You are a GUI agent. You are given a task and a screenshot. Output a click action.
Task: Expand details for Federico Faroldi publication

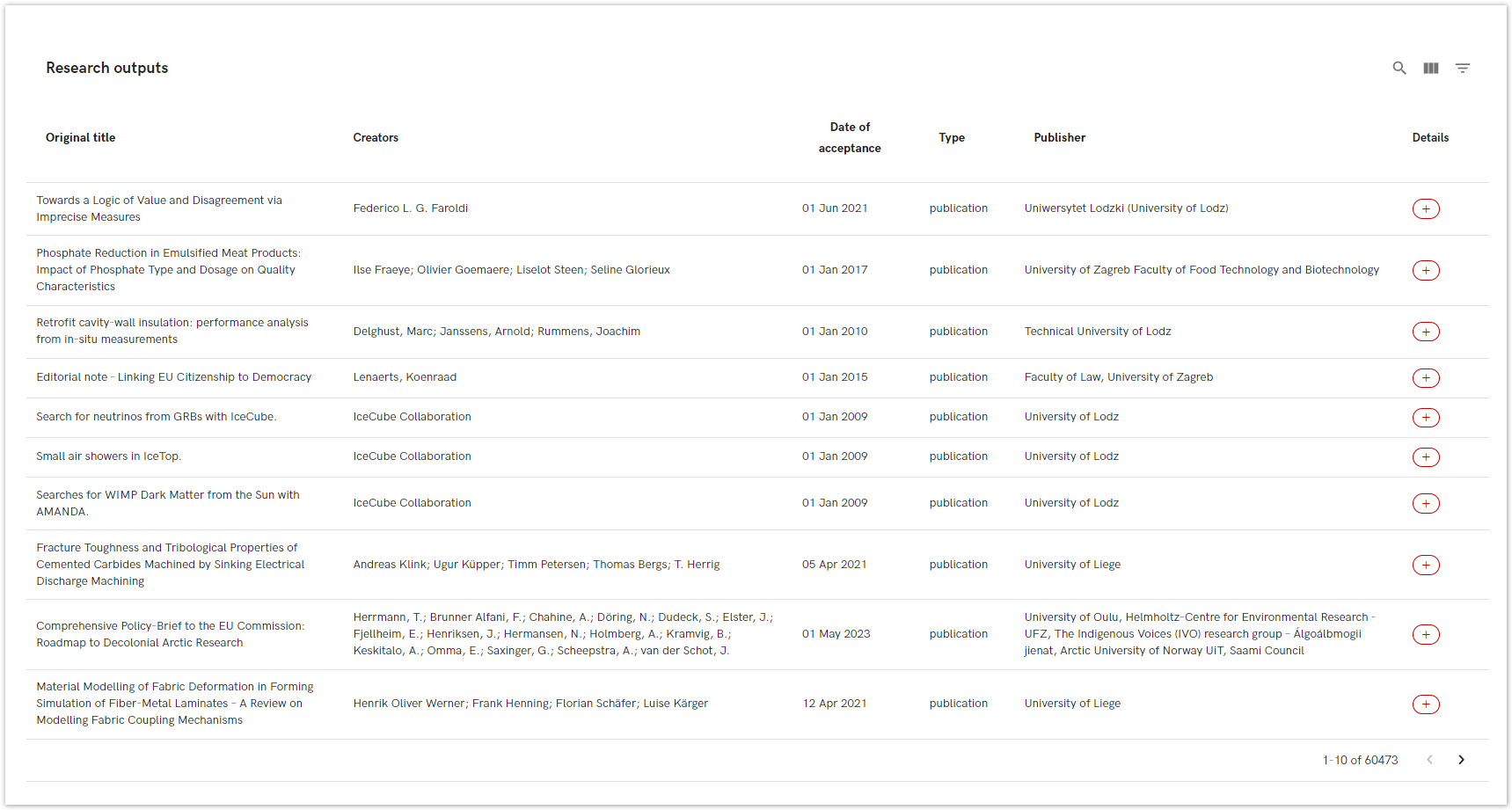coord(1425,208)
